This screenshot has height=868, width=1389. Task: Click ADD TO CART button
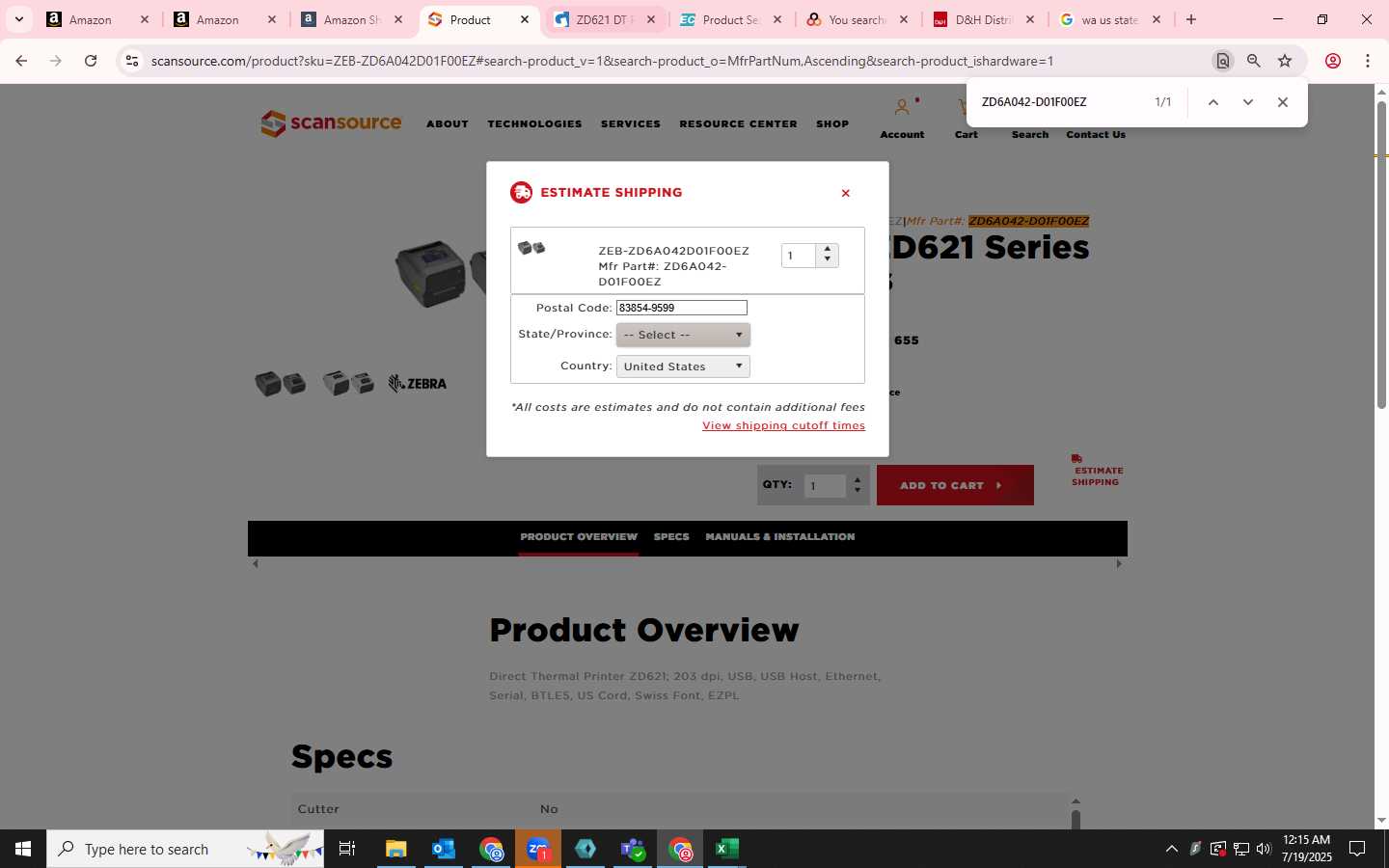[x=955, y=485]
